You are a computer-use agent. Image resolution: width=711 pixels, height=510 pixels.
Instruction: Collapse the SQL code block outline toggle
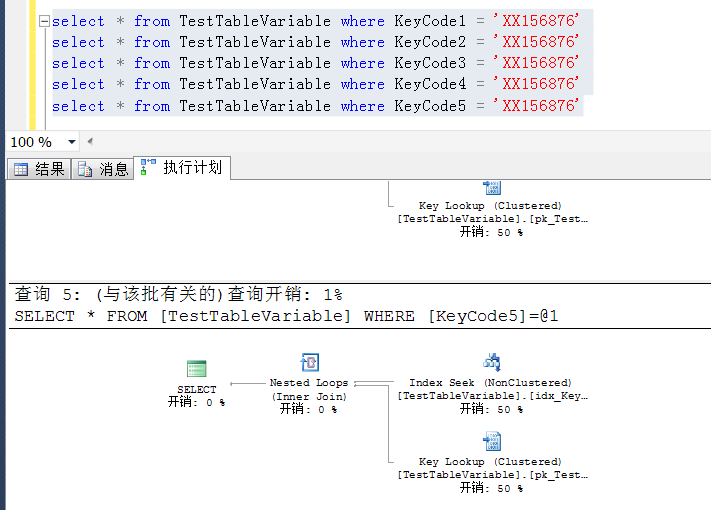[44, 21]
